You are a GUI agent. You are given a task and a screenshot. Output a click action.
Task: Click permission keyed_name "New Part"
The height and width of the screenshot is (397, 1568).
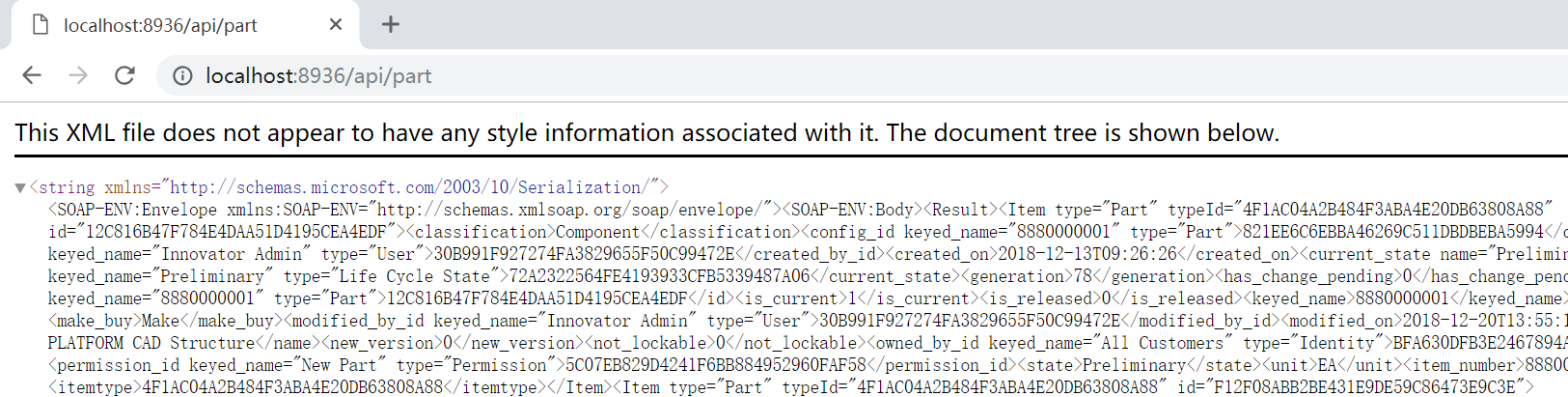pyautogui.click(x=288, y=365)
